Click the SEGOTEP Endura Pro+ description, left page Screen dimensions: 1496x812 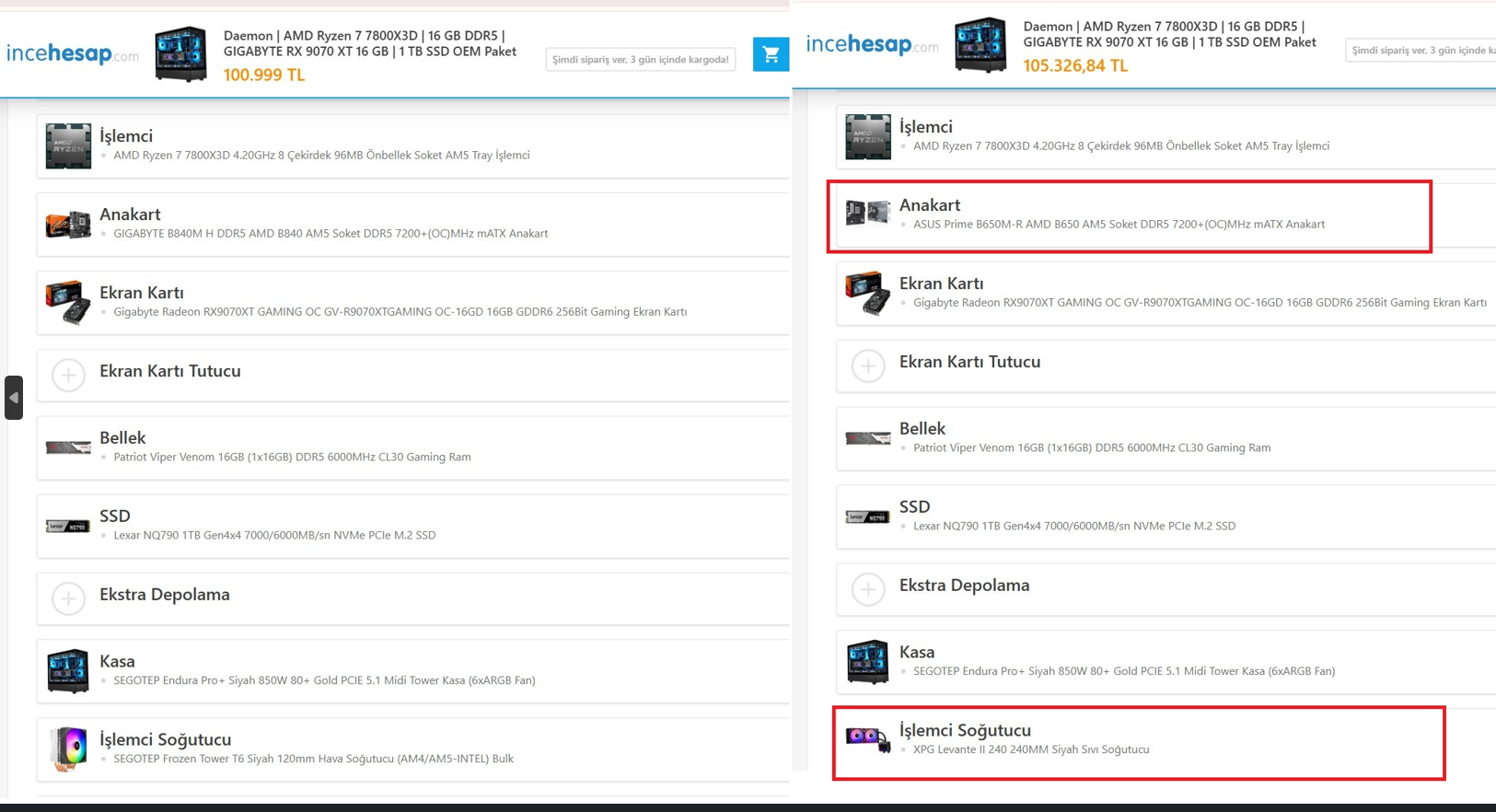[x=324, y=680]
